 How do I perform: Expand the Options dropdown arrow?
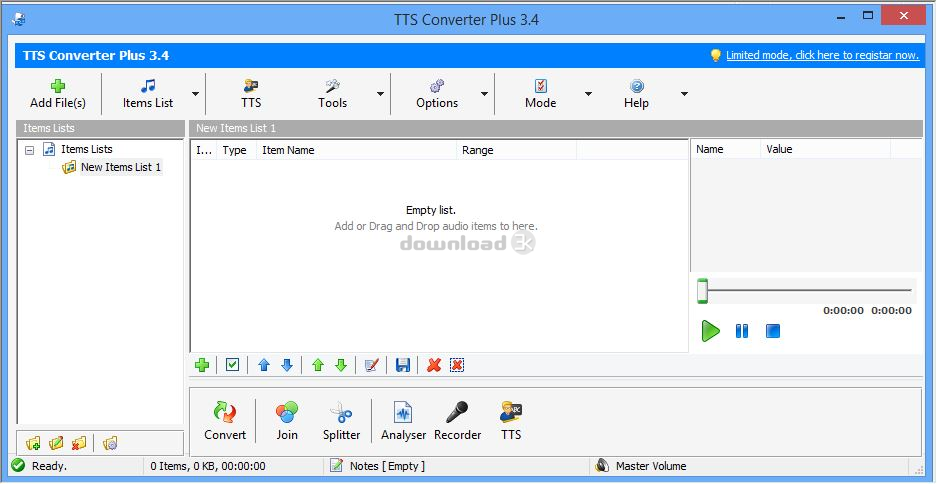(484, 94)
